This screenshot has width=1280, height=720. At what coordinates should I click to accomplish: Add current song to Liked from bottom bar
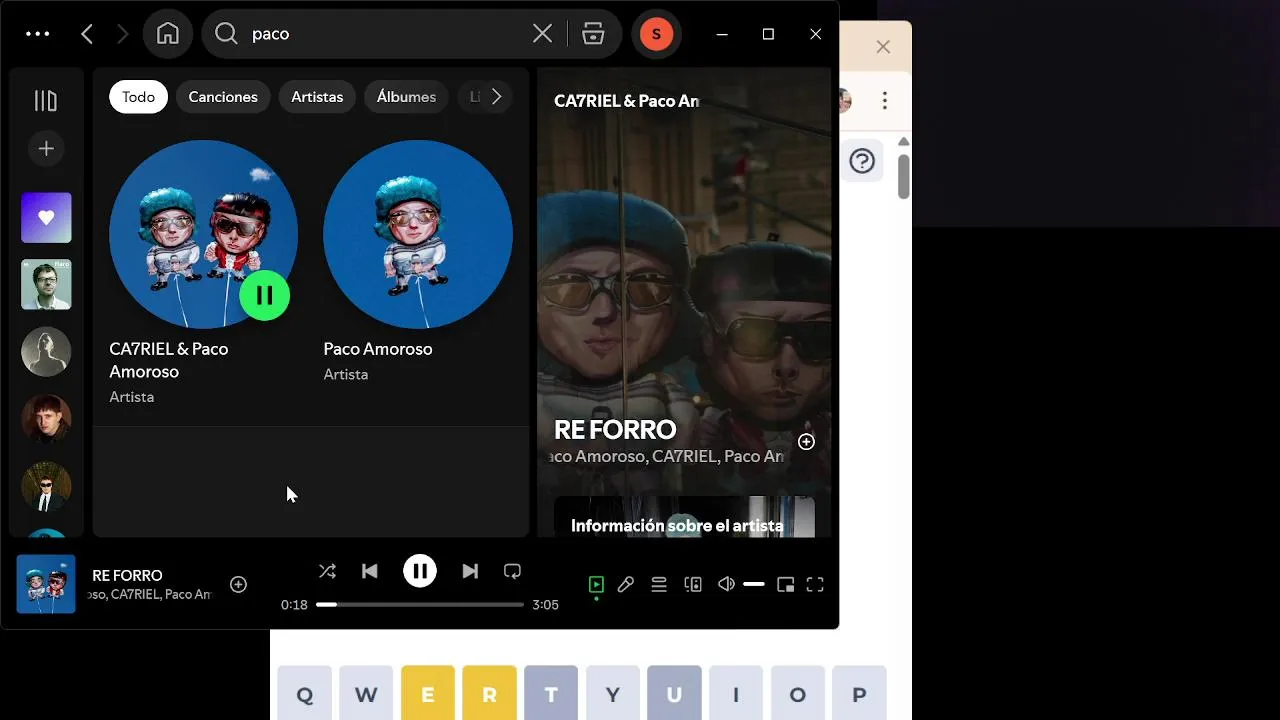[238, 585]
